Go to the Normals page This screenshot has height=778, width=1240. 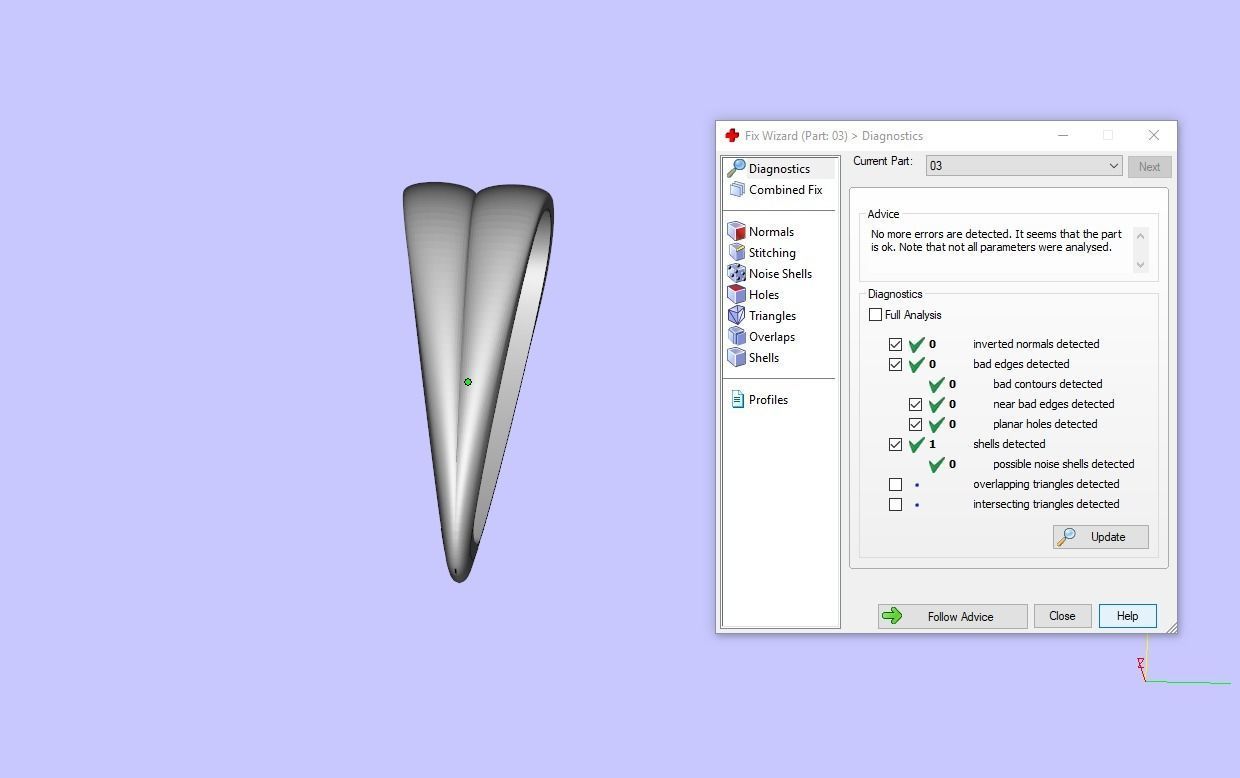point(771,232)
